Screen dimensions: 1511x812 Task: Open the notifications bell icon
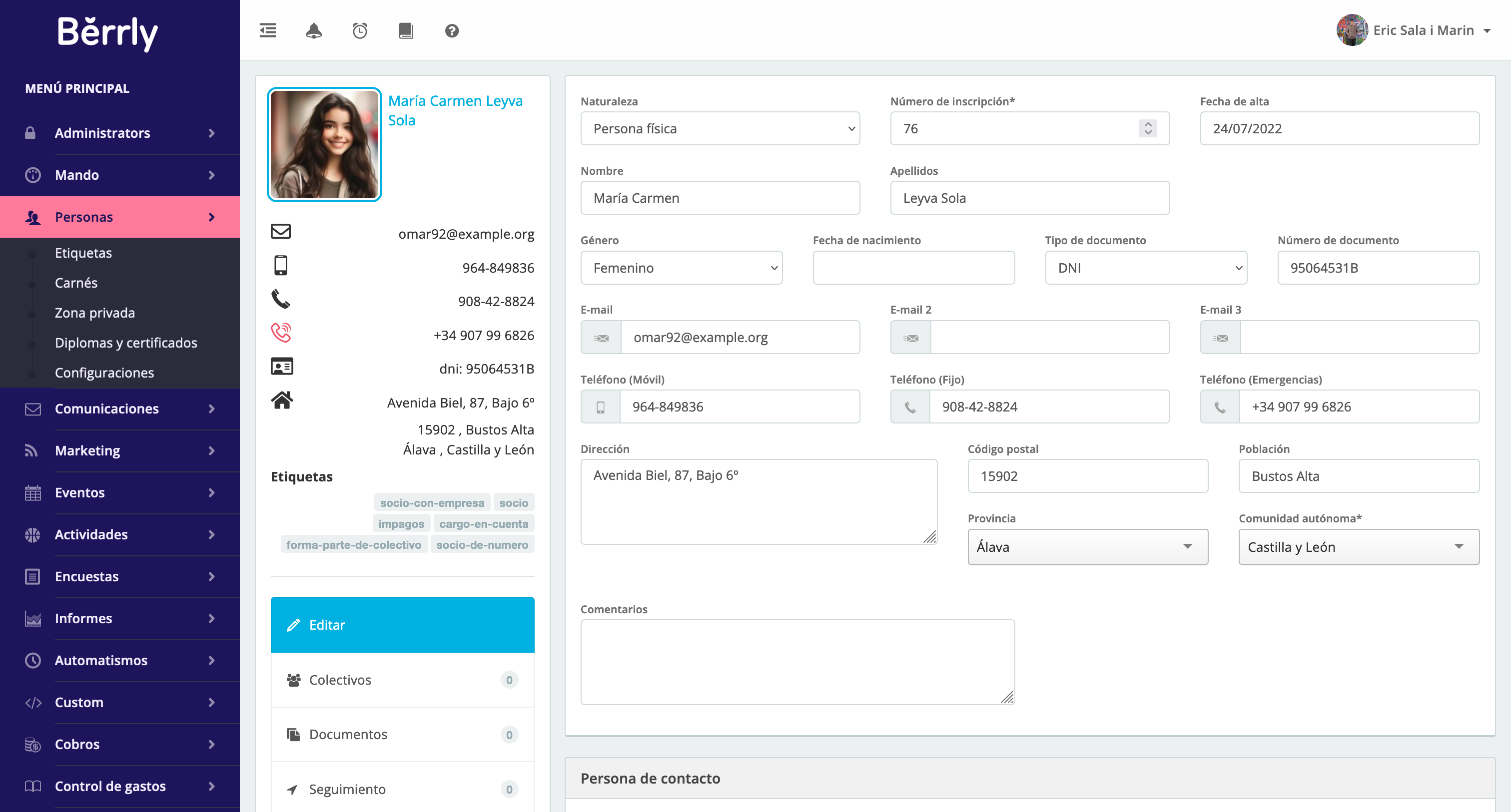314,30
